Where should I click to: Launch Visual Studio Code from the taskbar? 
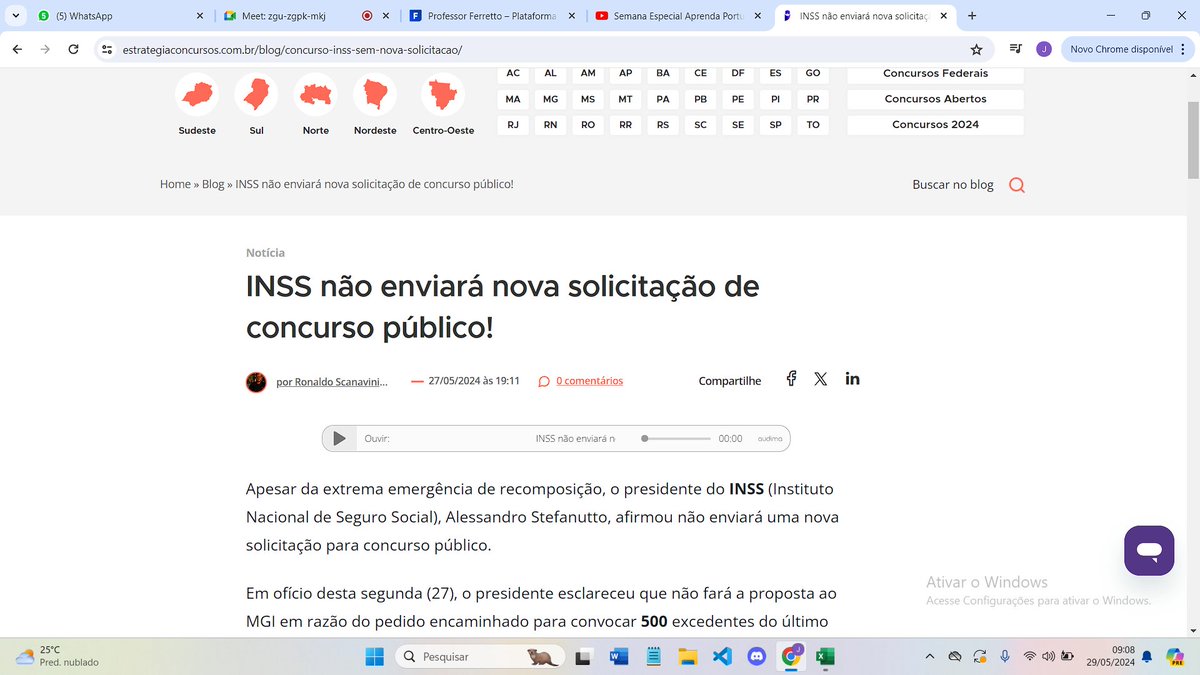coord(722,657)
